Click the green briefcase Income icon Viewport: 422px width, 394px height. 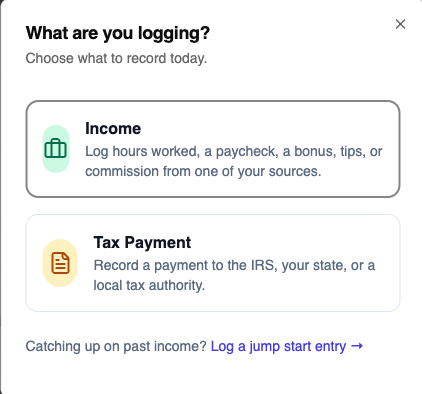tap(56, 149)
